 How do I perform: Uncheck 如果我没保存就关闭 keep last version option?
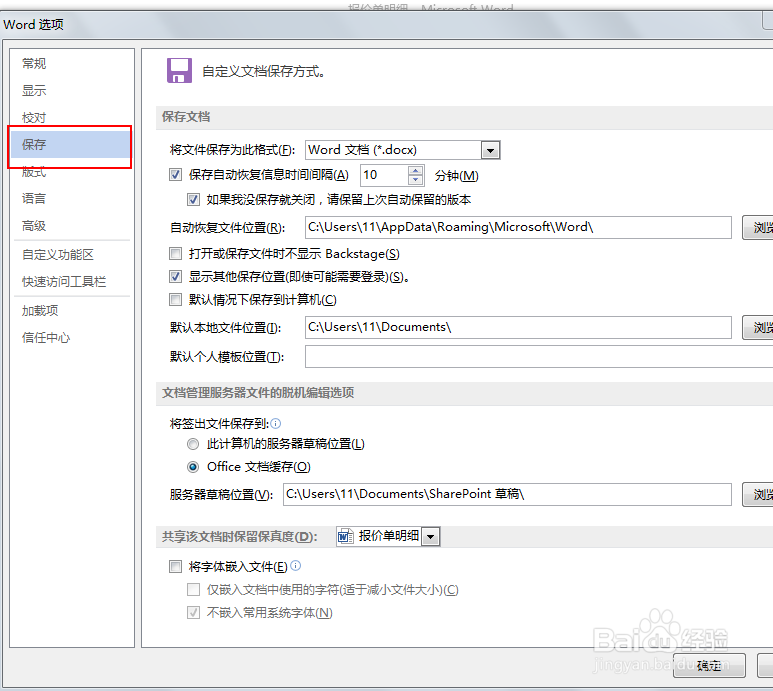click(193, 200)
